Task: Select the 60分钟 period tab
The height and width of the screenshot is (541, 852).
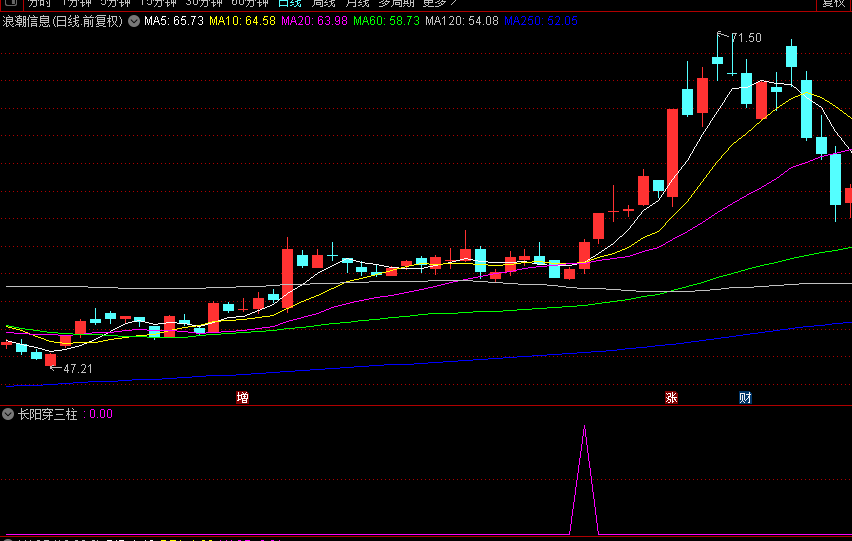Action: pos(250,3)
